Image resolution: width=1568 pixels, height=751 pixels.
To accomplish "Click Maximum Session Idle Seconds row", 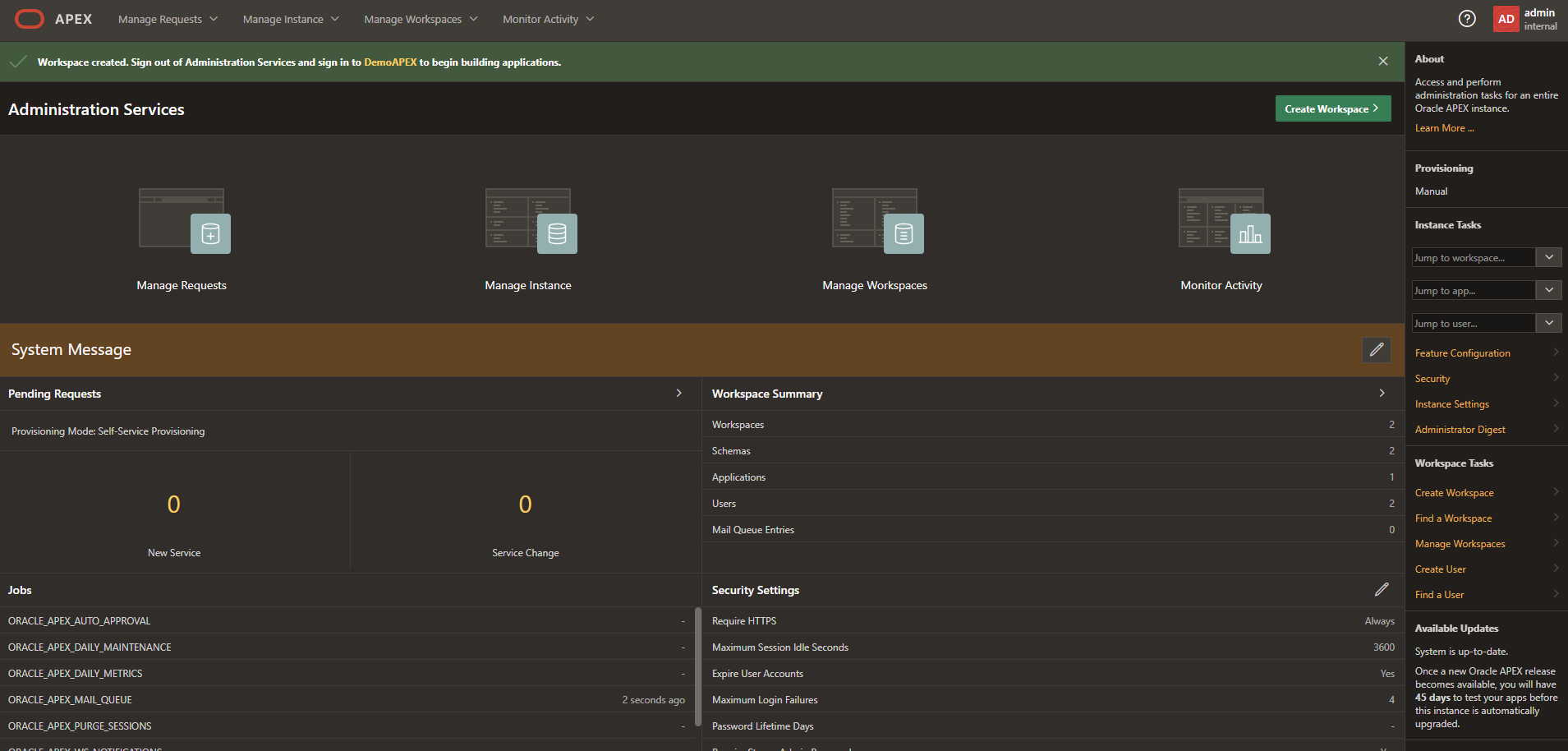I will coord(1053,647).
